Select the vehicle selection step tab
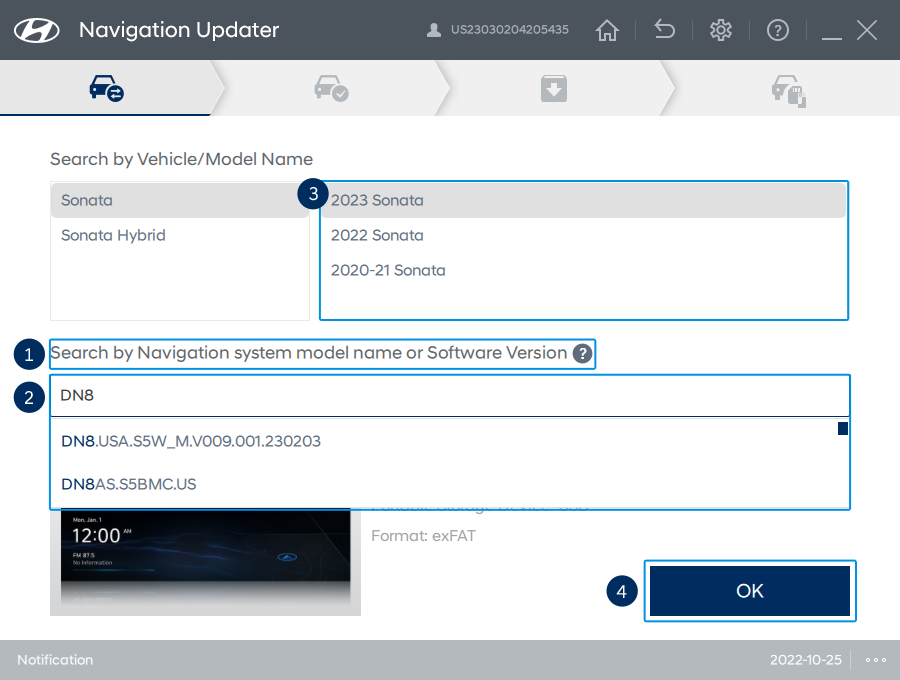 (106, 90)
